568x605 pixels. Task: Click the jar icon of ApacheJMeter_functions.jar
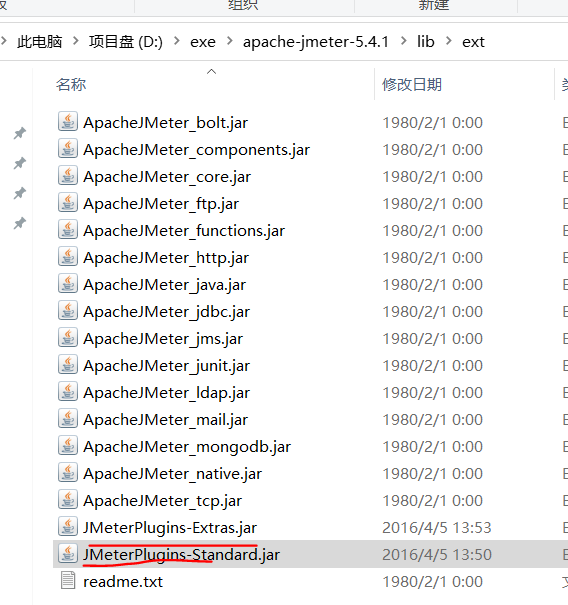tap(68, 230)
